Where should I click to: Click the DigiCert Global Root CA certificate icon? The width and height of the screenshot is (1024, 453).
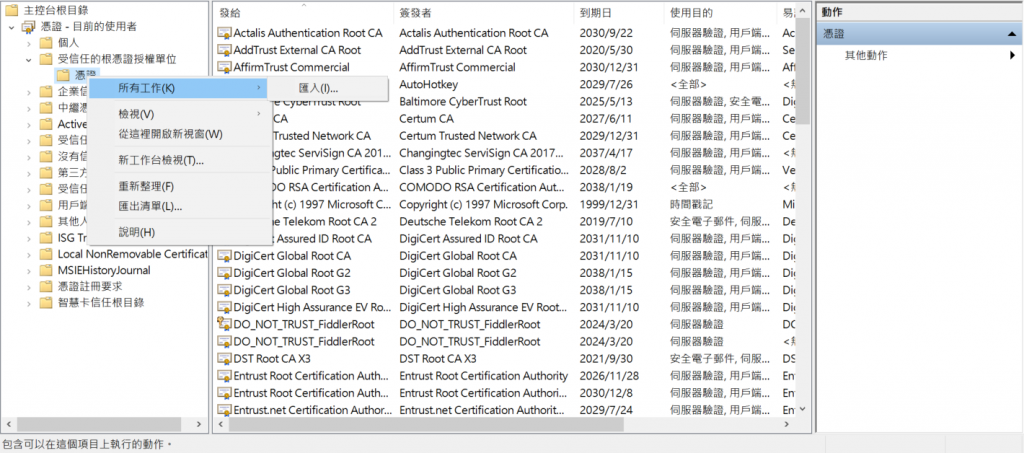pos(224,256)
